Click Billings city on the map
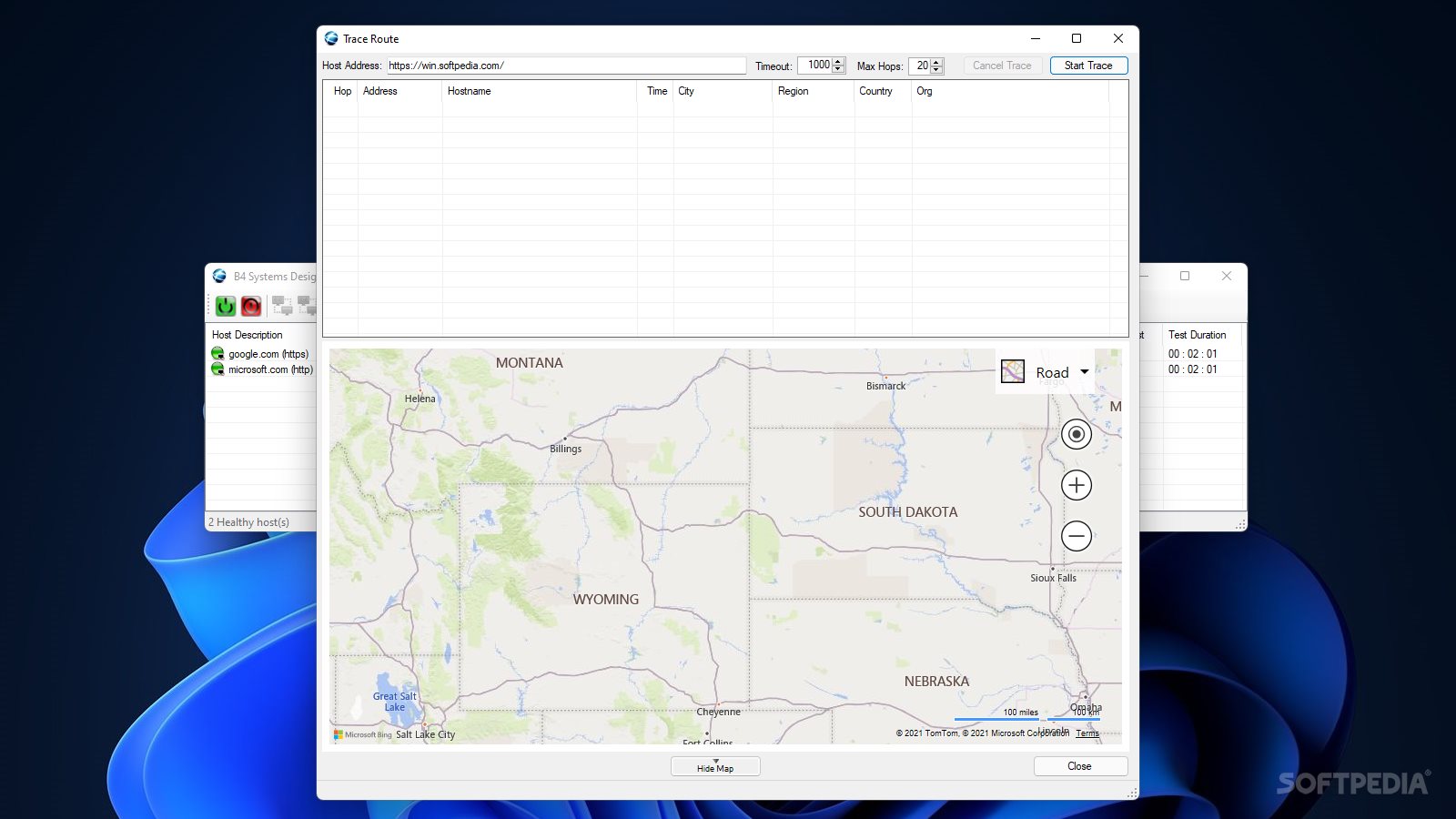The width and height of the screenshot is (1456, 819). 565,449
